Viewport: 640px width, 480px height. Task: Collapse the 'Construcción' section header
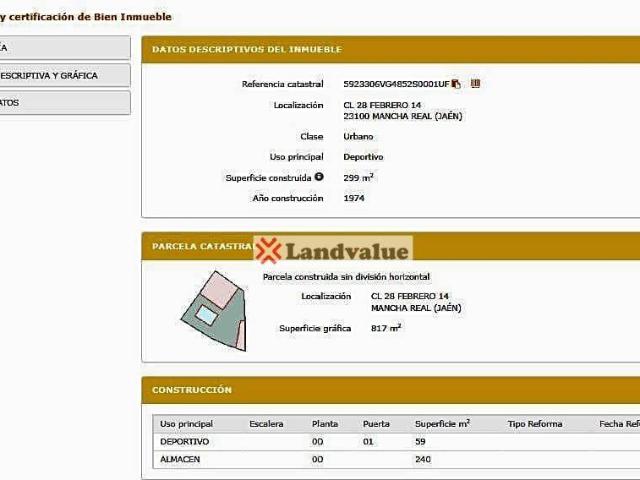coord(192,390)
